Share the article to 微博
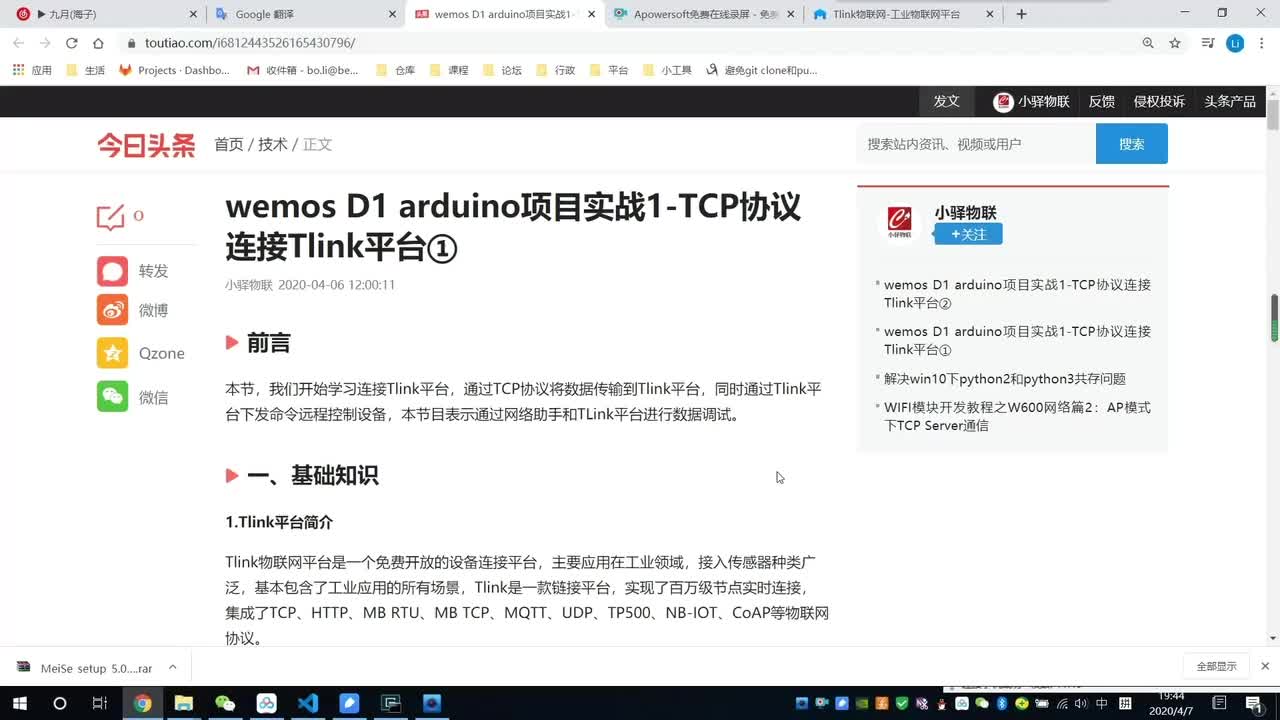Screen dimensions: 1280x720 pos(113,310)
